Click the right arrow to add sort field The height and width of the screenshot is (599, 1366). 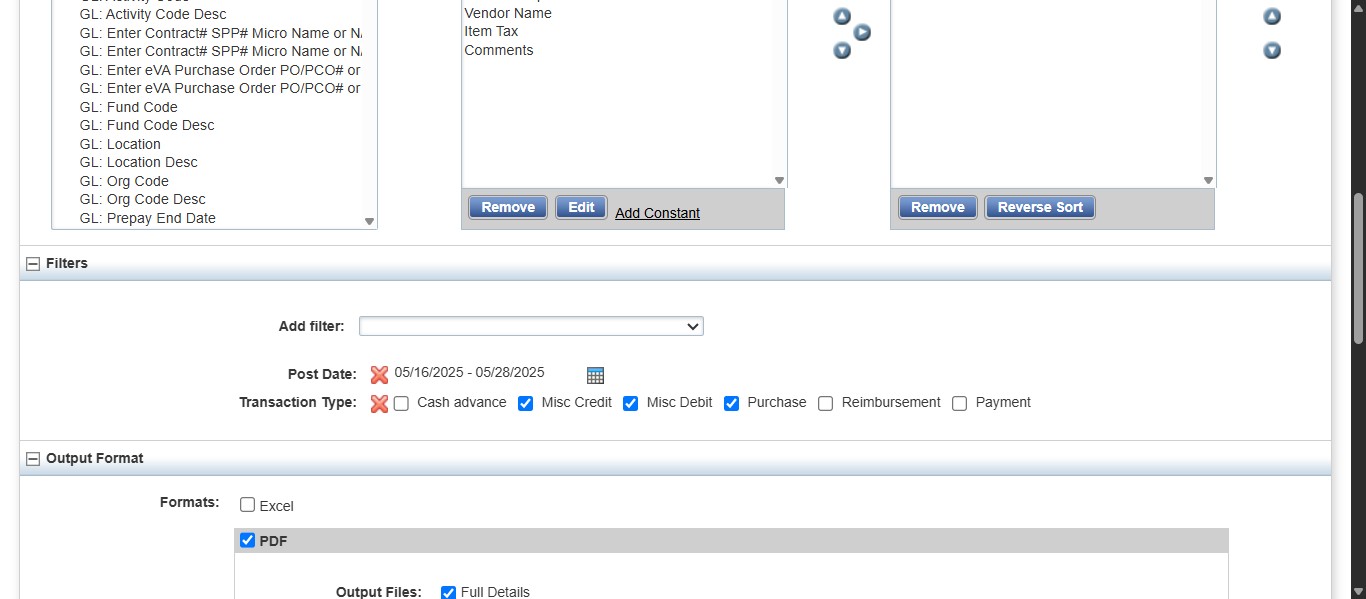862,32
